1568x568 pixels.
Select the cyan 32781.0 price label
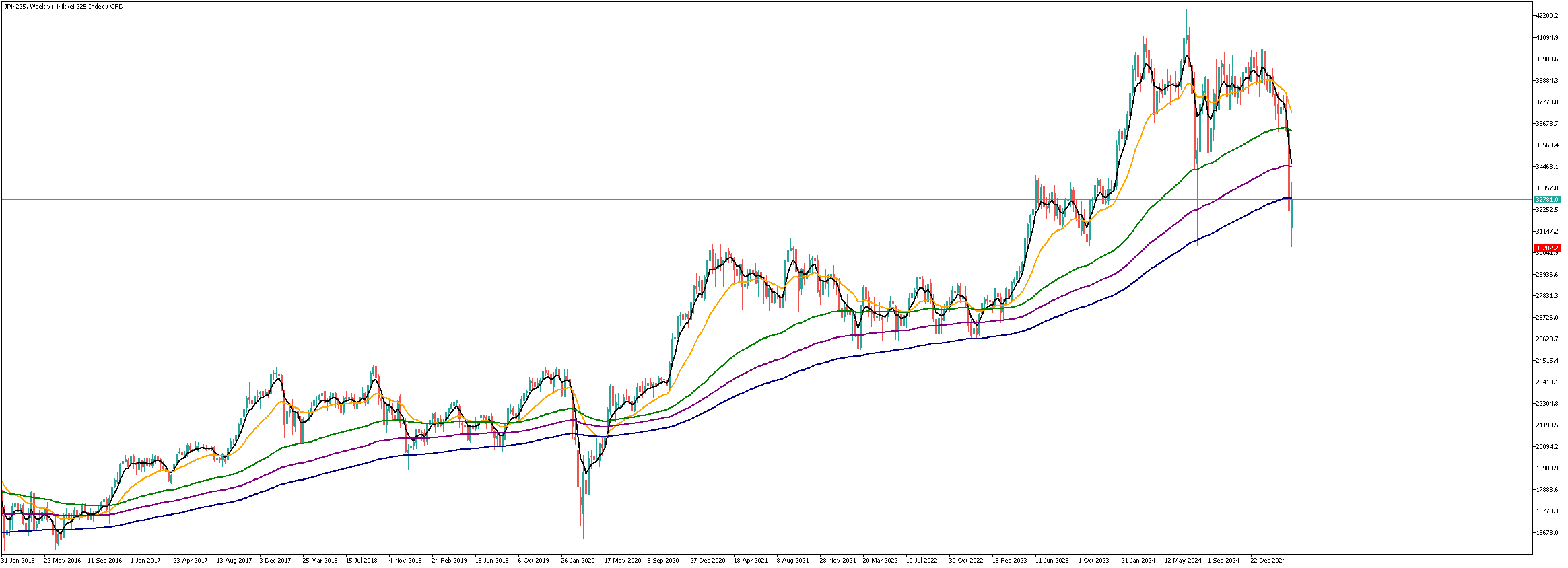click(x=1546, y=200)
